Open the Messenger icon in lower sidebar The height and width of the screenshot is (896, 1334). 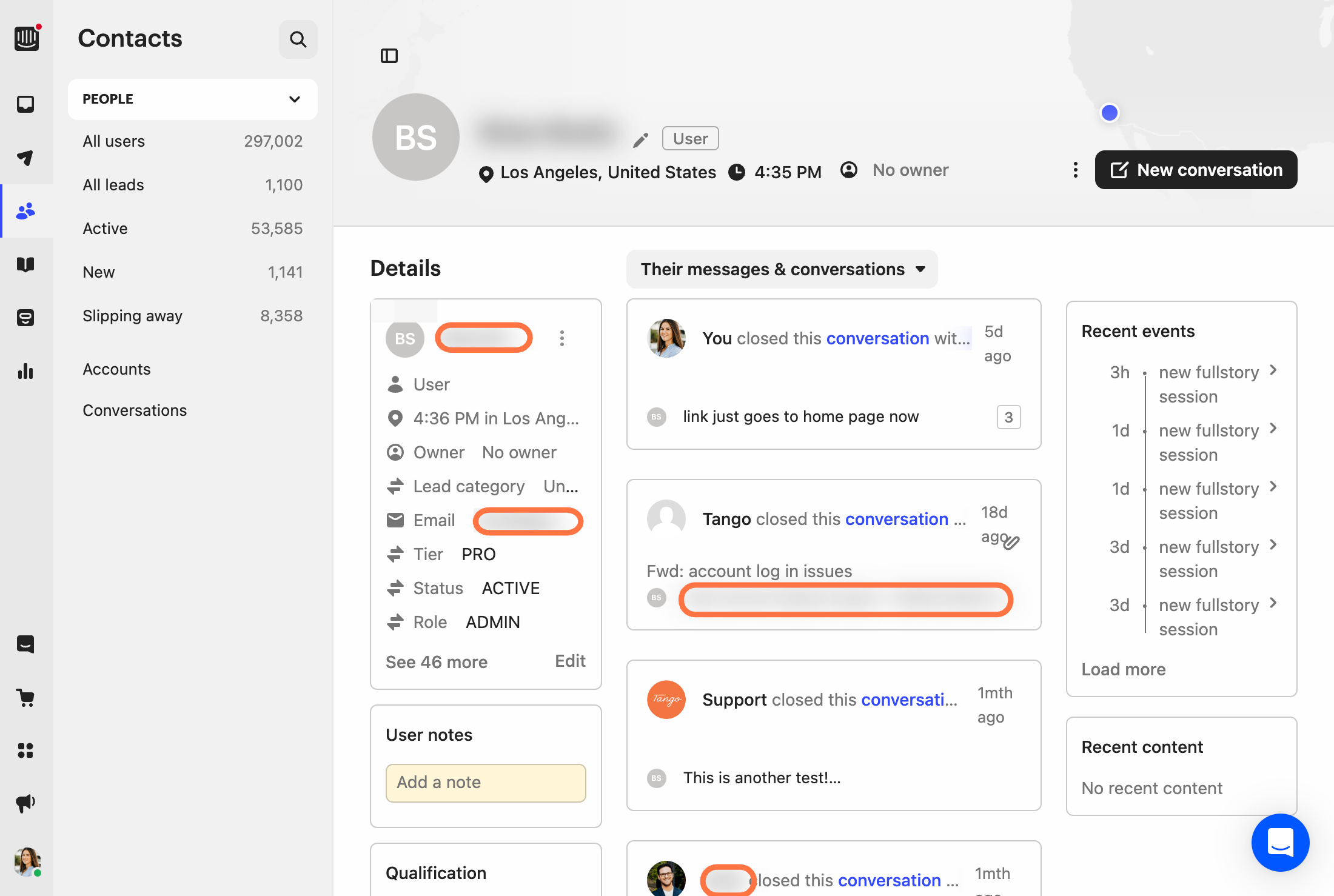click(x=25, y=644)
